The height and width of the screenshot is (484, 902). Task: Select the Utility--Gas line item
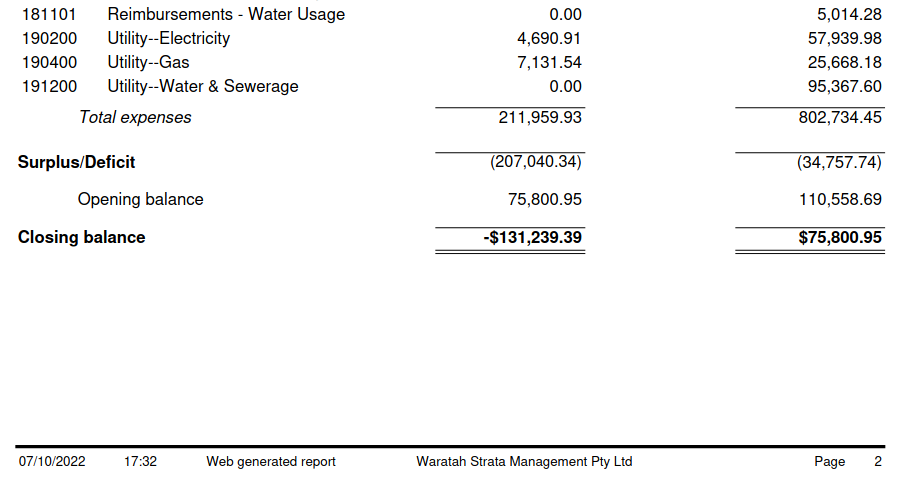[x=148, y=62]
